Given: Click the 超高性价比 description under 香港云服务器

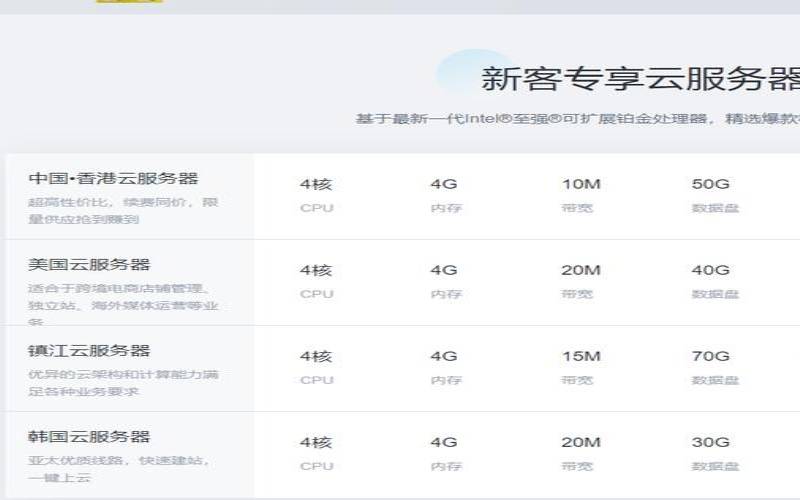Looking at the screenshot, I should (123, 210).
